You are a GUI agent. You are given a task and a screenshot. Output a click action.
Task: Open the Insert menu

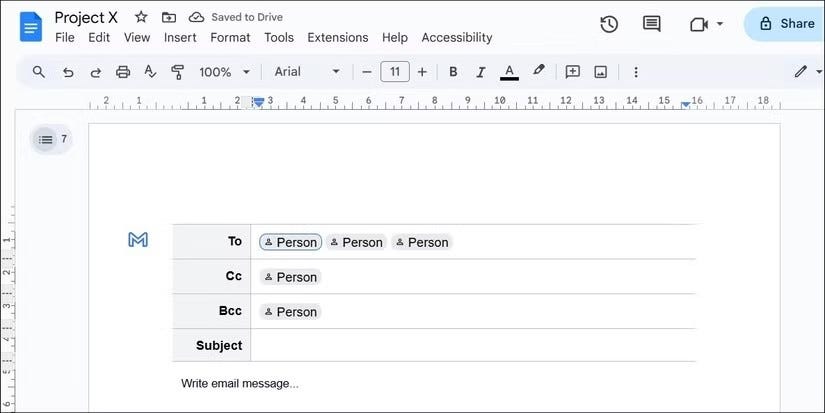180,37
